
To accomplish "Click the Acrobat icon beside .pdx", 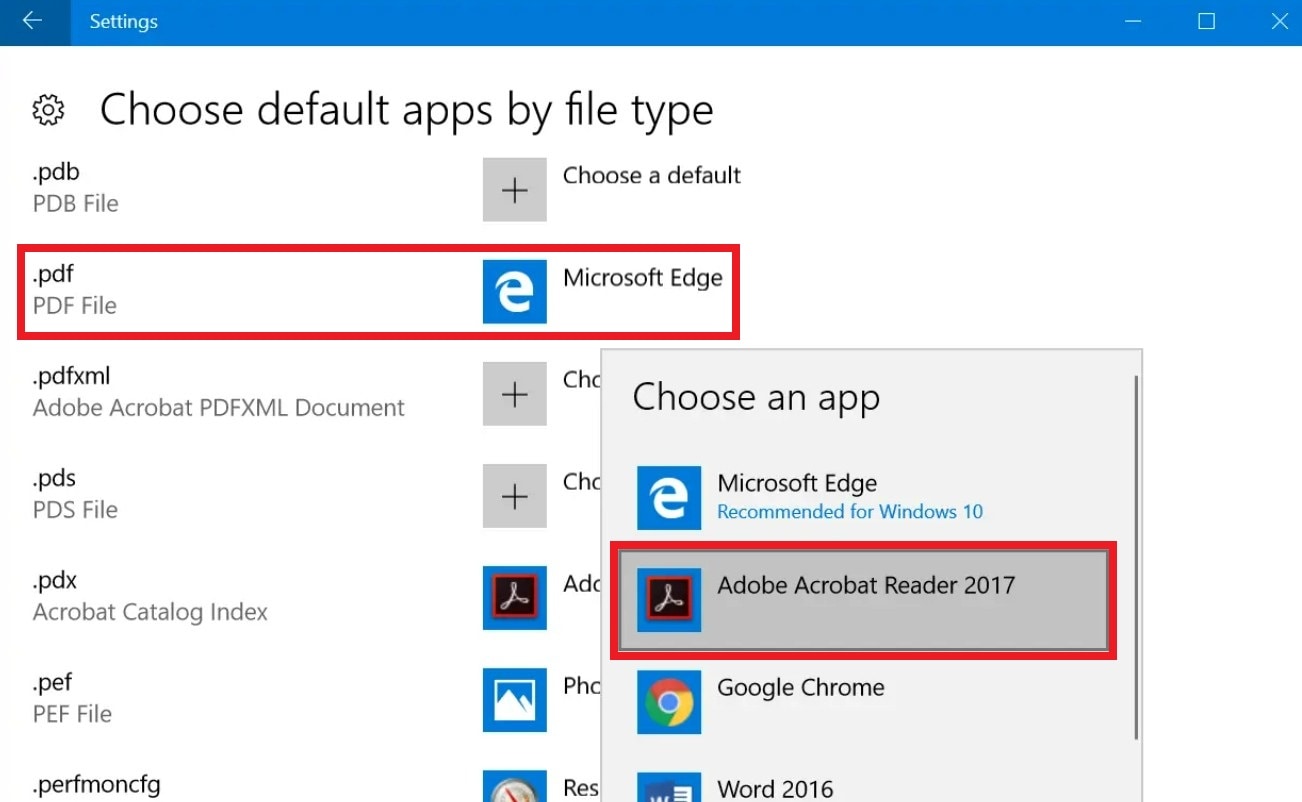I will [x=514, y=598].
